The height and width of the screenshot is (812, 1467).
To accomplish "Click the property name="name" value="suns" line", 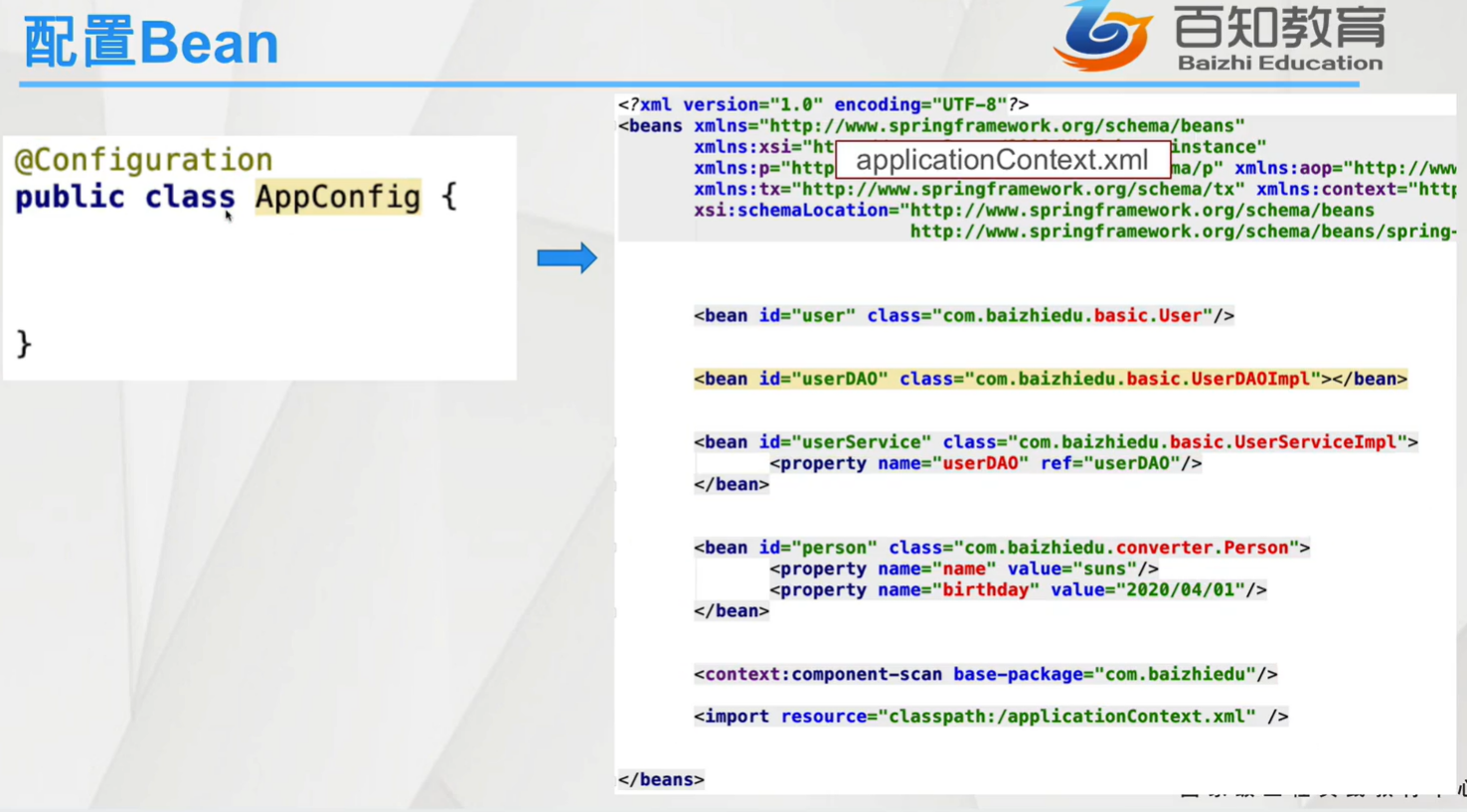I will click(x=964, y=568).
